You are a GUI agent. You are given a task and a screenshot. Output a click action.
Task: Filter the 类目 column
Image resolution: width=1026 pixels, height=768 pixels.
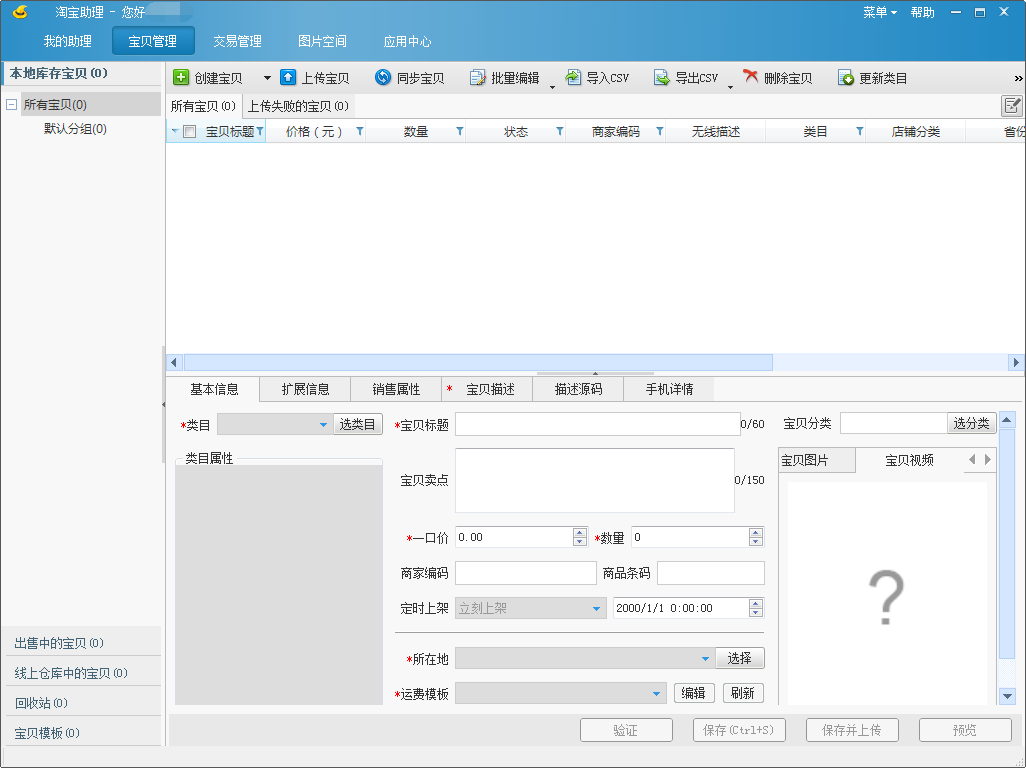click(860, 131)
